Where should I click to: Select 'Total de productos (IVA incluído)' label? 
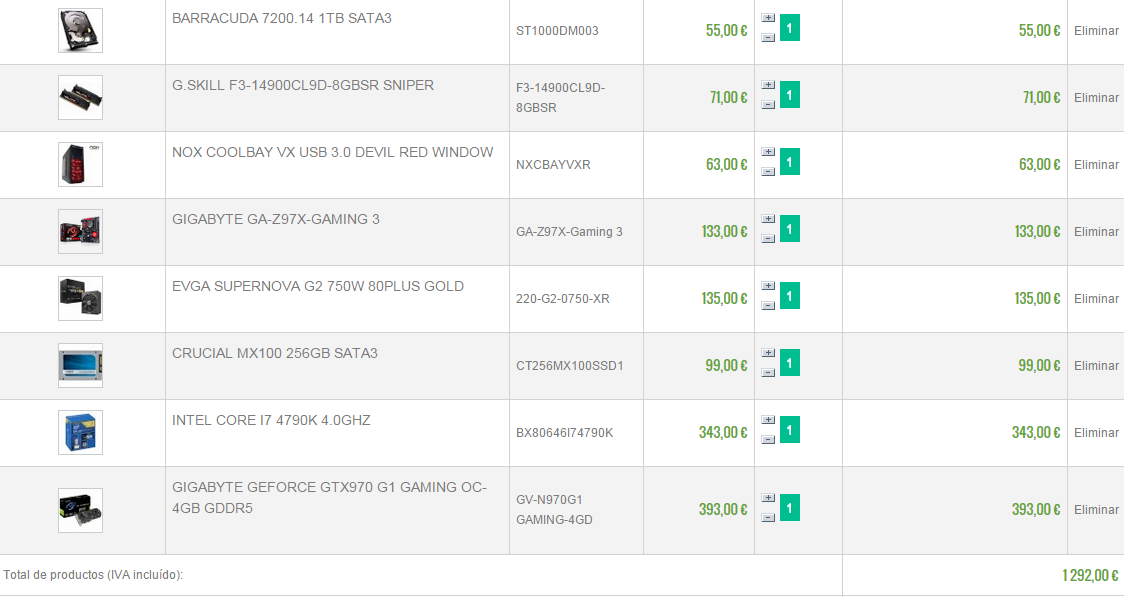pyautogui.click(x=93, y=575)
